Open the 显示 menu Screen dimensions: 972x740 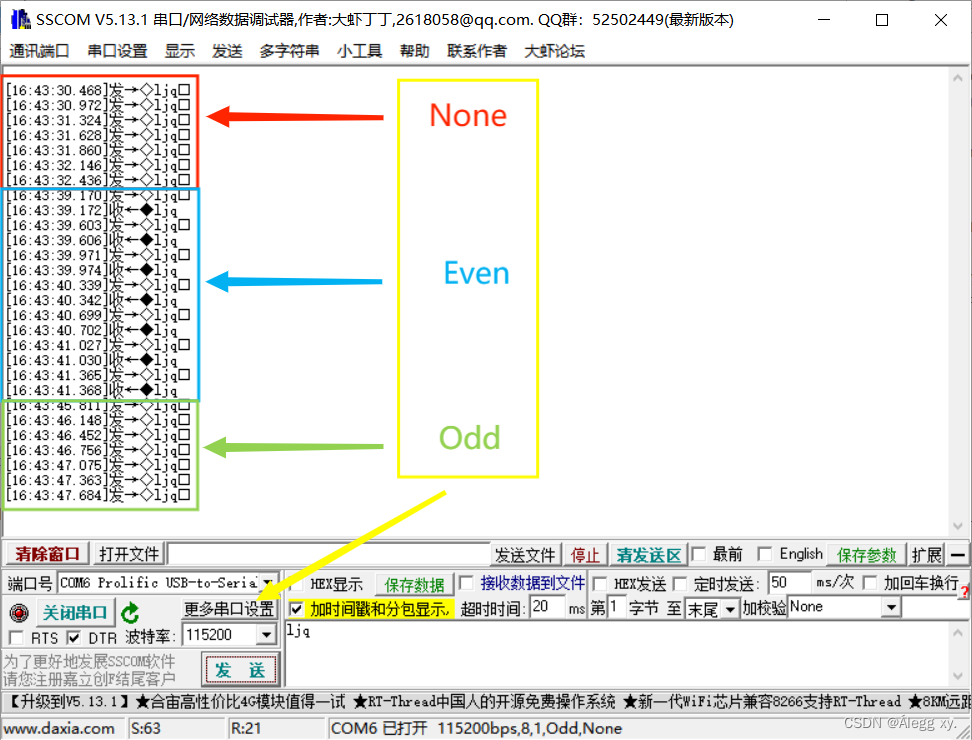(x=180, y=51)
